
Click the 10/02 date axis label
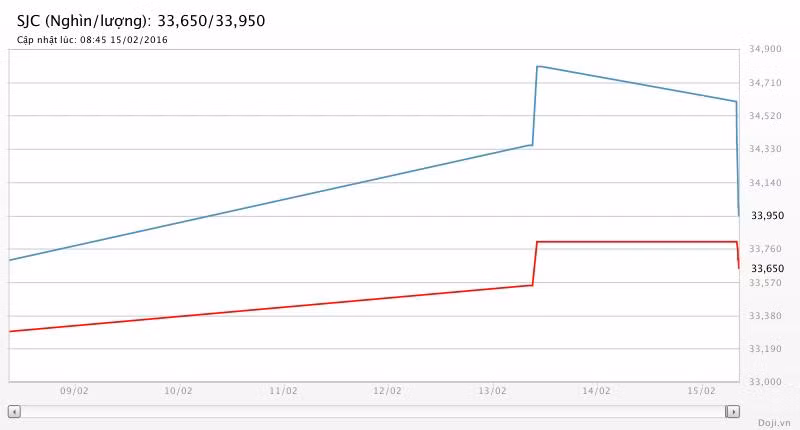pyautogui.click(x=178, y=391)
